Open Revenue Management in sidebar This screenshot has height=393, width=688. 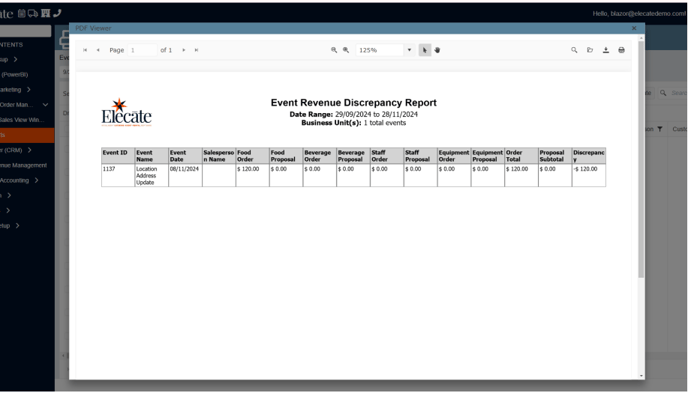point(24,165)
